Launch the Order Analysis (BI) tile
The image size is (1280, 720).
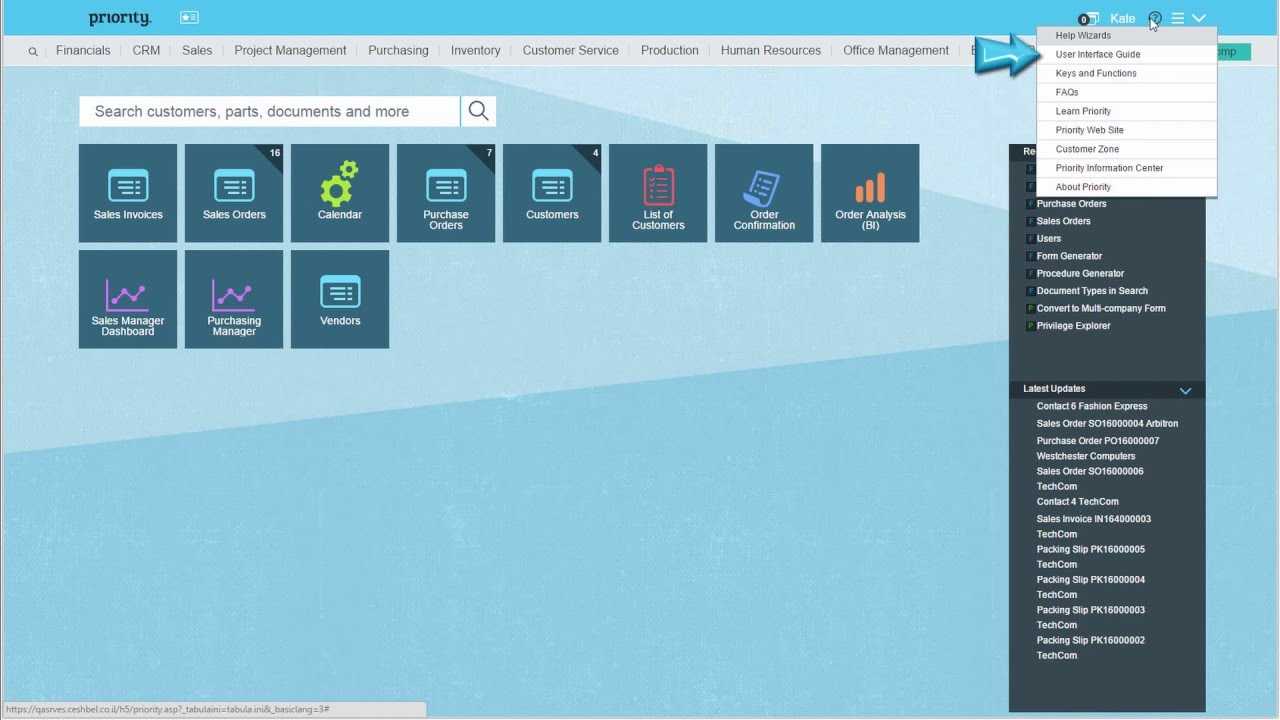click(x=870, y=193)
